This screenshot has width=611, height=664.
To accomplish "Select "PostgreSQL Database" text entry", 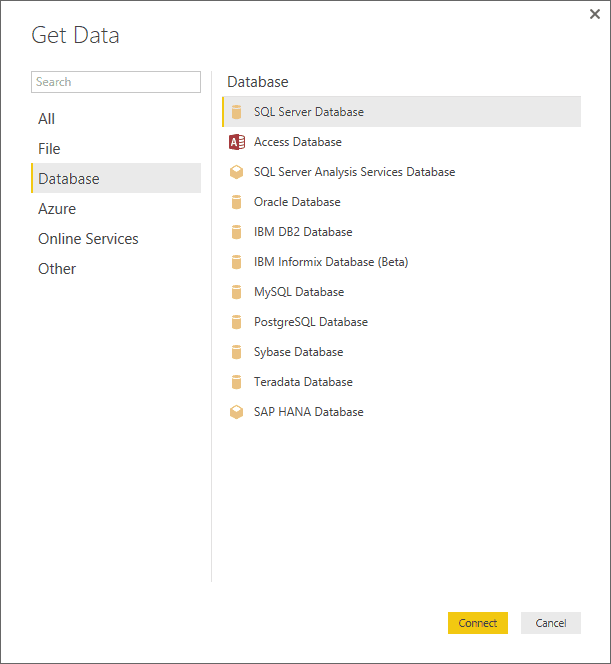I will click(311, 322).
